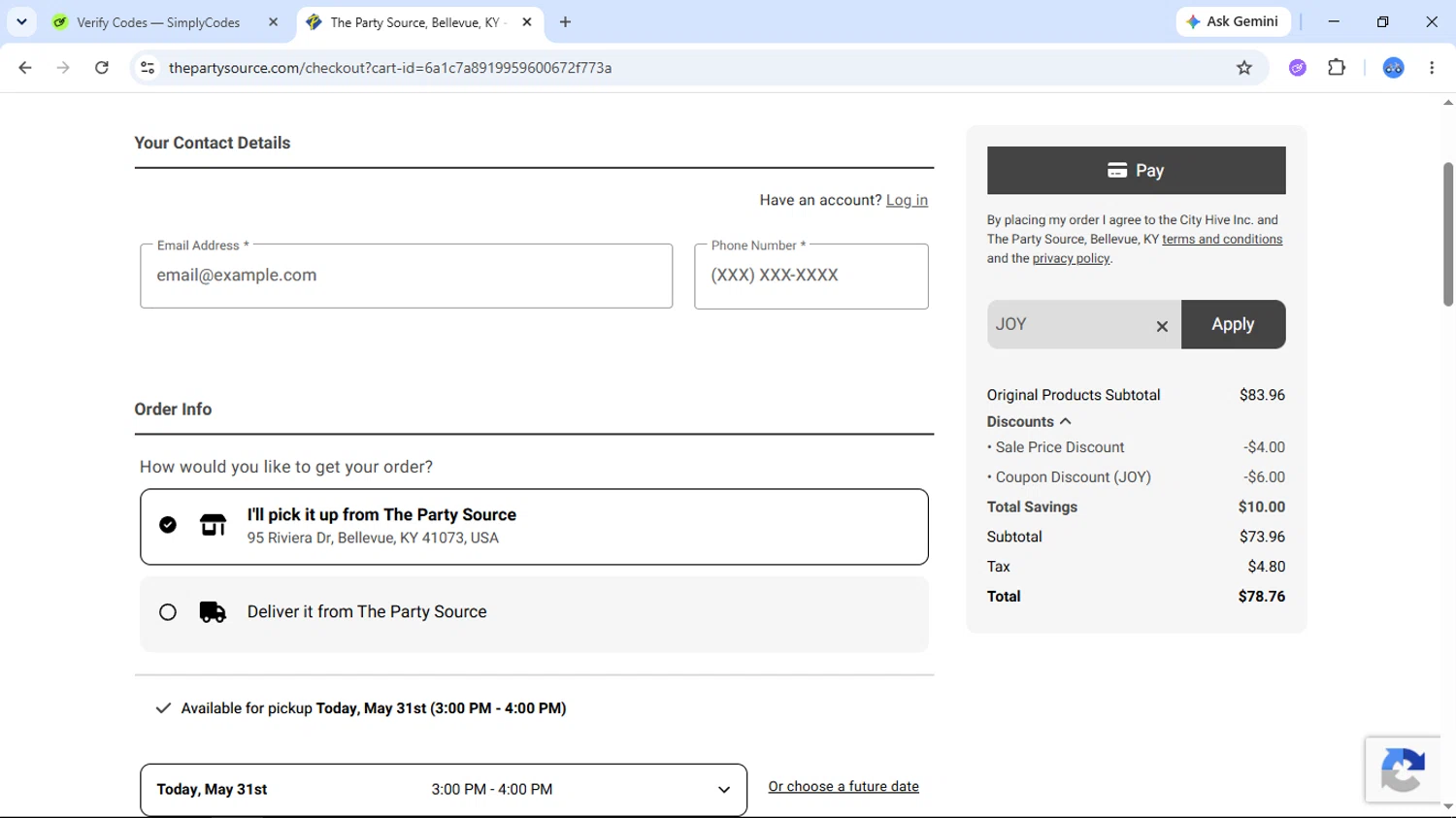
Task: Close The Party Source tab
Action: tap(527, 22)
